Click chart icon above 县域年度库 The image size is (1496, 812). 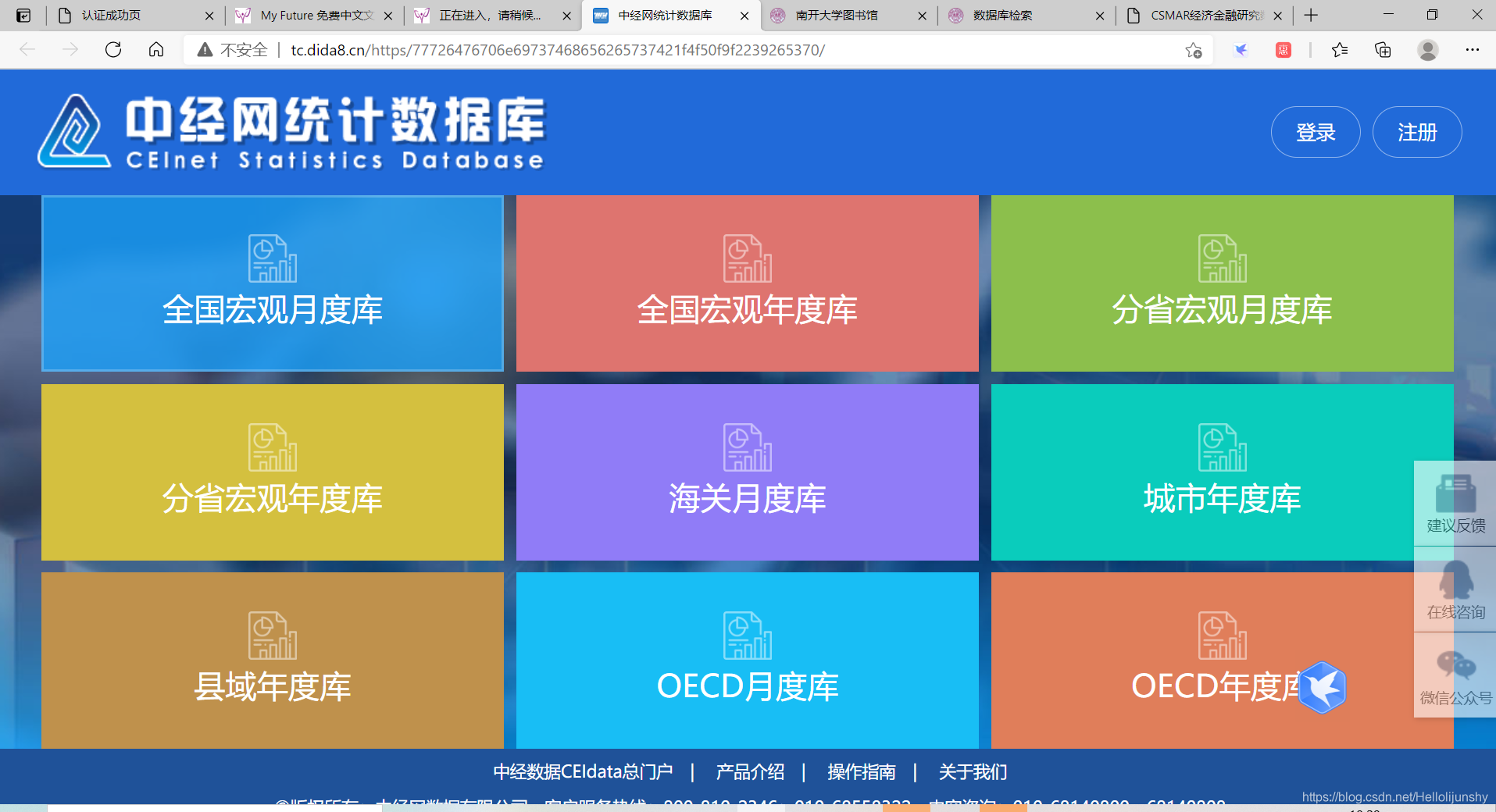tap(273, 636)
